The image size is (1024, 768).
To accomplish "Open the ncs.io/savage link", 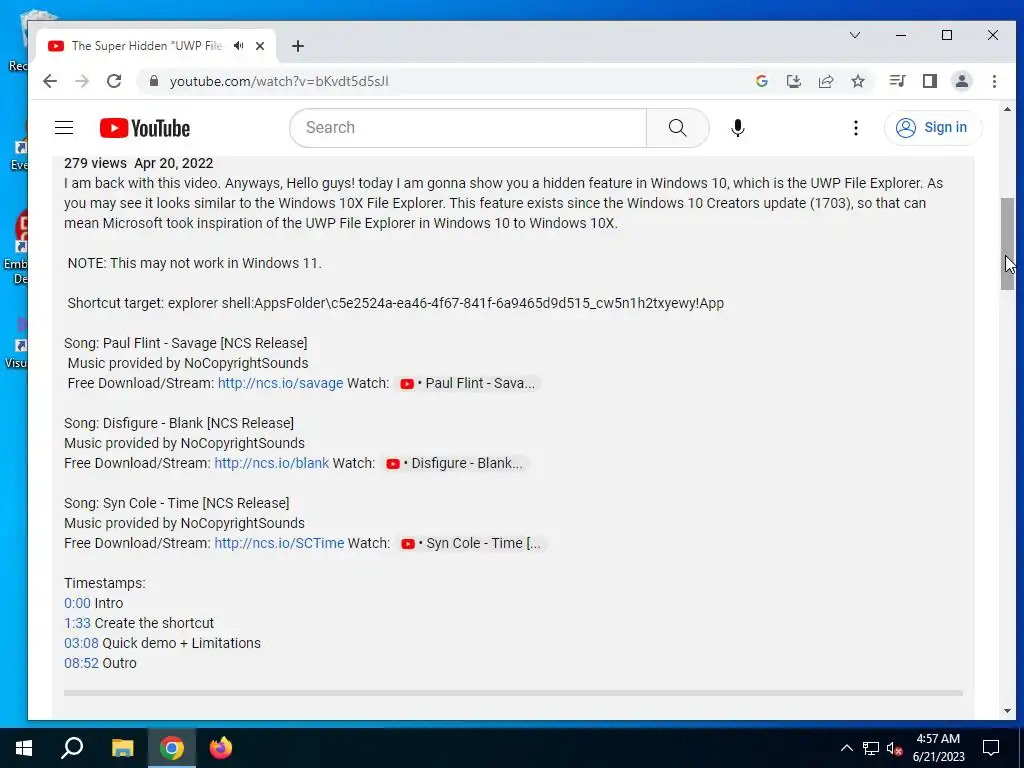I will (x=280, y=383).
